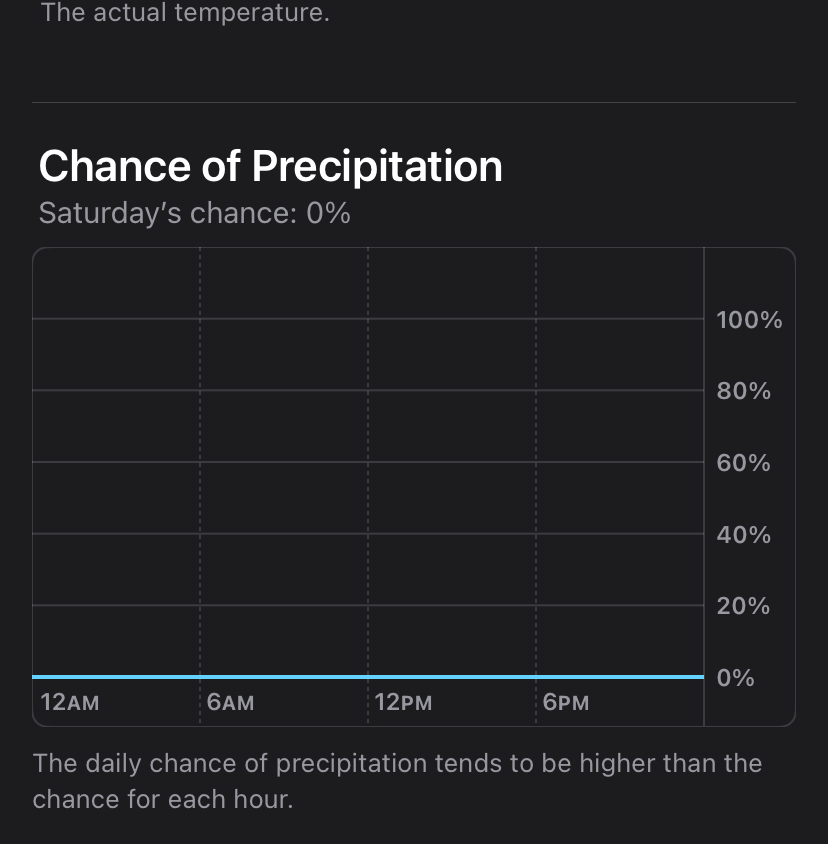Tap the 60% gridline above 12PM
This screenshot has width=828, height=844.
(x=368, y=462)
